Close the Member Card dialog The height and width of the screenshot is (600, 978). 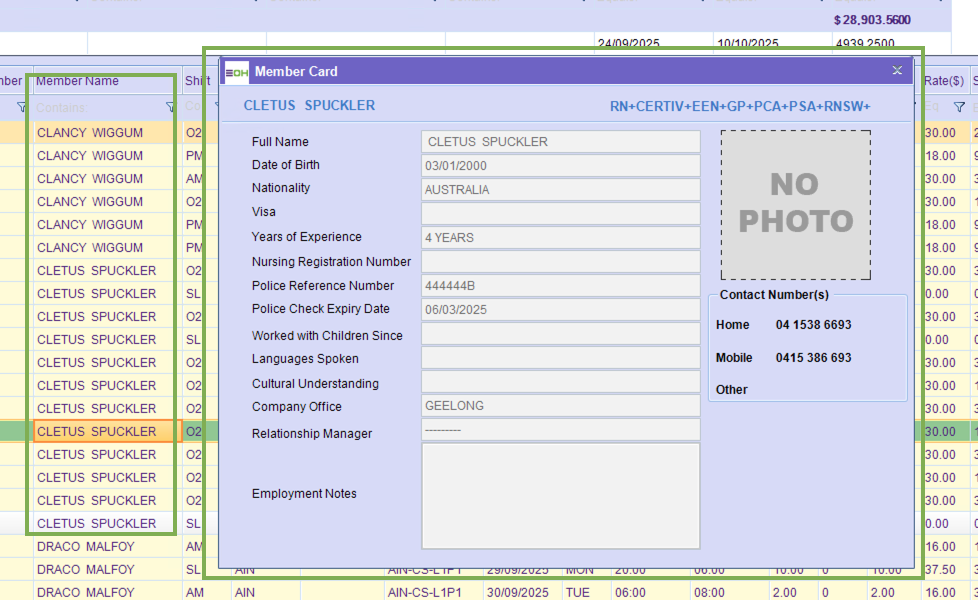pos(897,70)
